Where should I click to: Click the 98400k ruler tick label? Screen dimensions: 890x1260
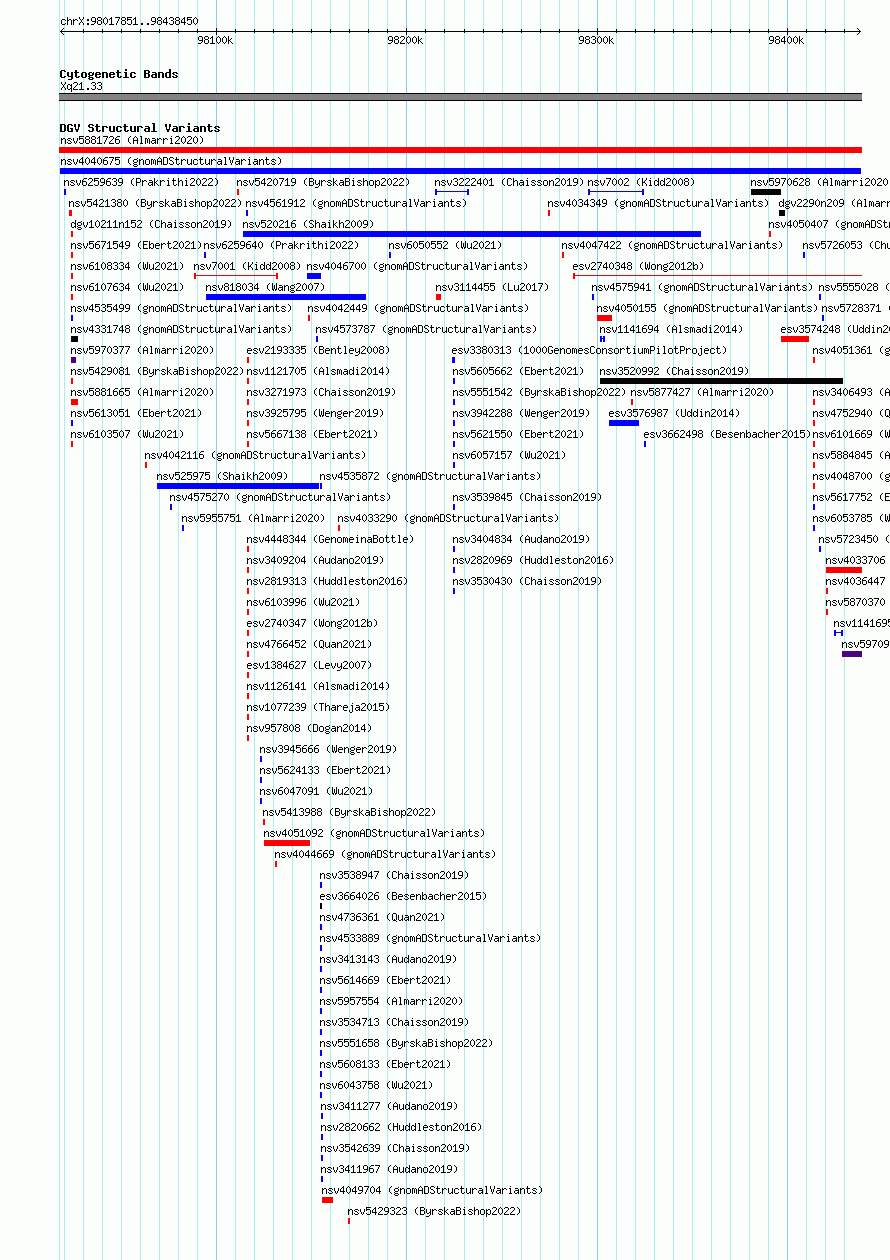[x=786, y=40]
